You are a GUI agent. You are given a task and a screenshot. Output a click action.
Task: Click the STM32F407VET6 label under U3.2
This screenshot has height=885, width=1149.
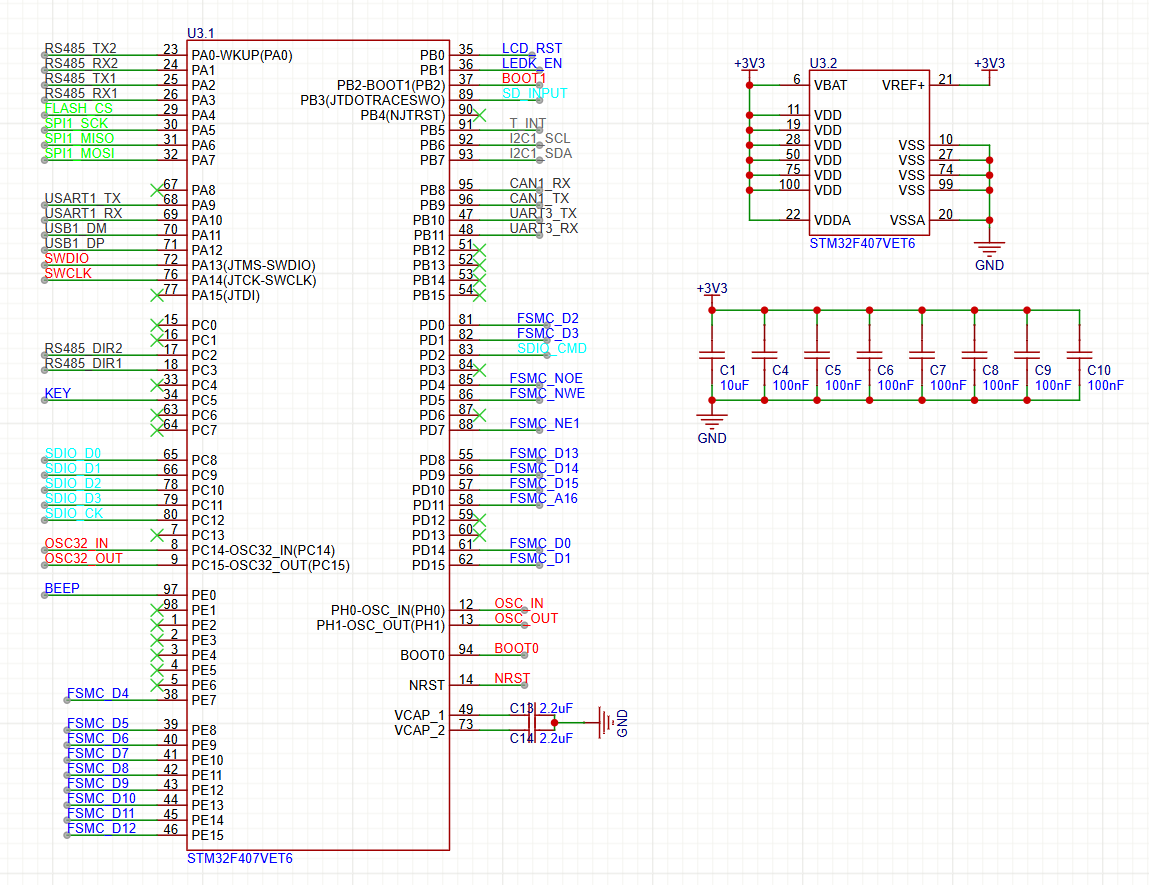point(862,244)
